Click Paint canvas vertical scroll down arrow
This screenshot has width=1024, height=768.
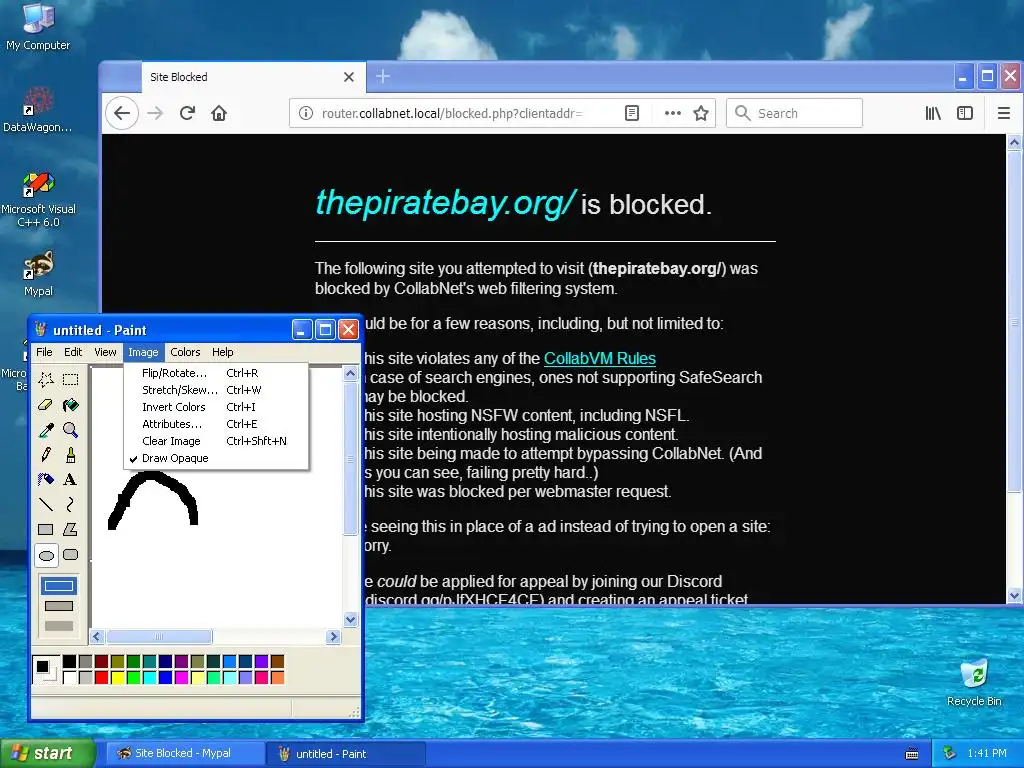(351, 620)
